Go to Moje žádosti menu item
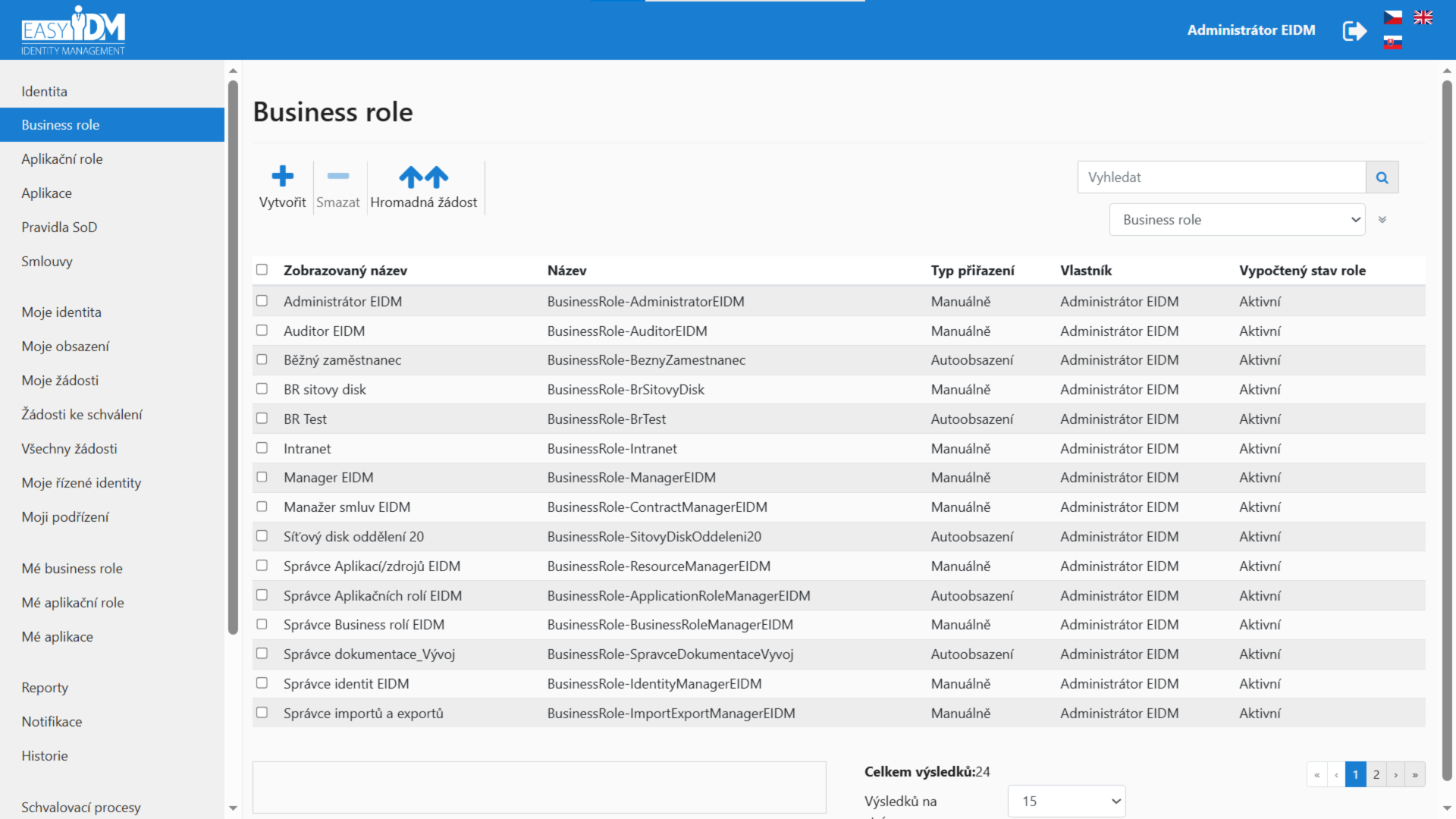The image size is (1456, 819). [60, 381]
